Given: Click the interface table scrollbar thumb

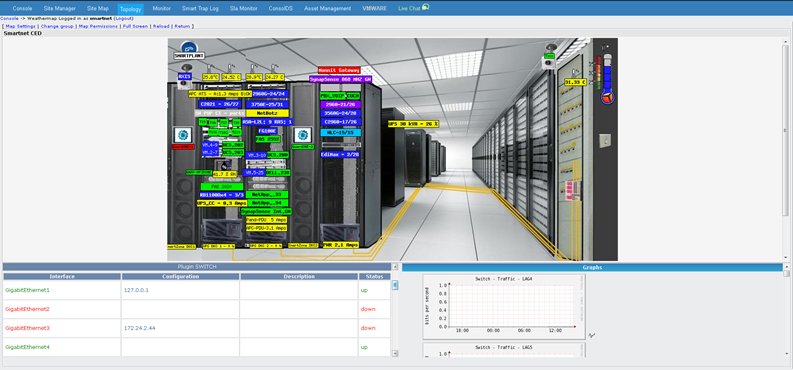Looking at the screenshot, I should (395, 286).
